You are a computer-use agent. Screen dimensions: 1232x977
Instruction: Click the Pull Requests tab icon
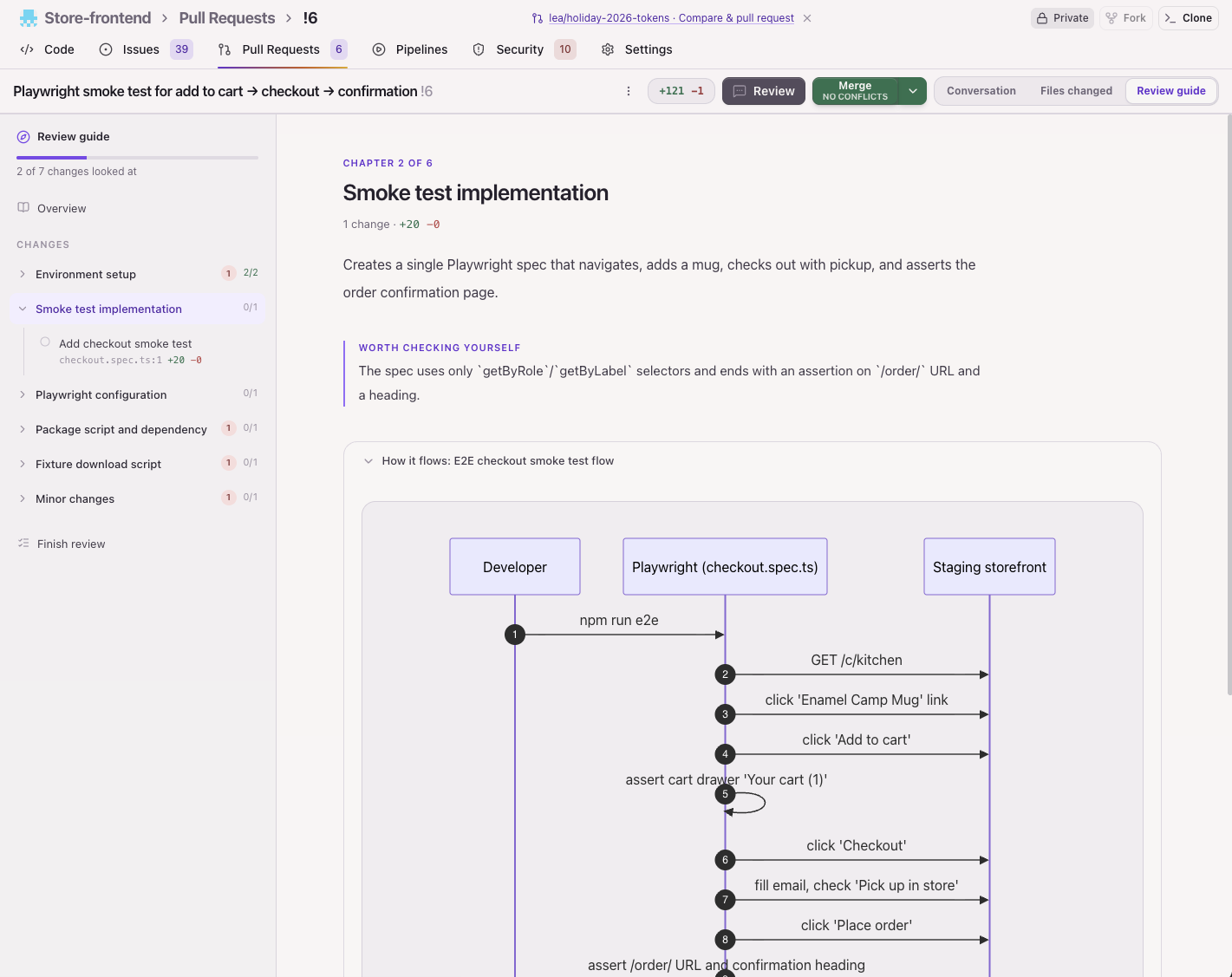click(x=225, y=49)
